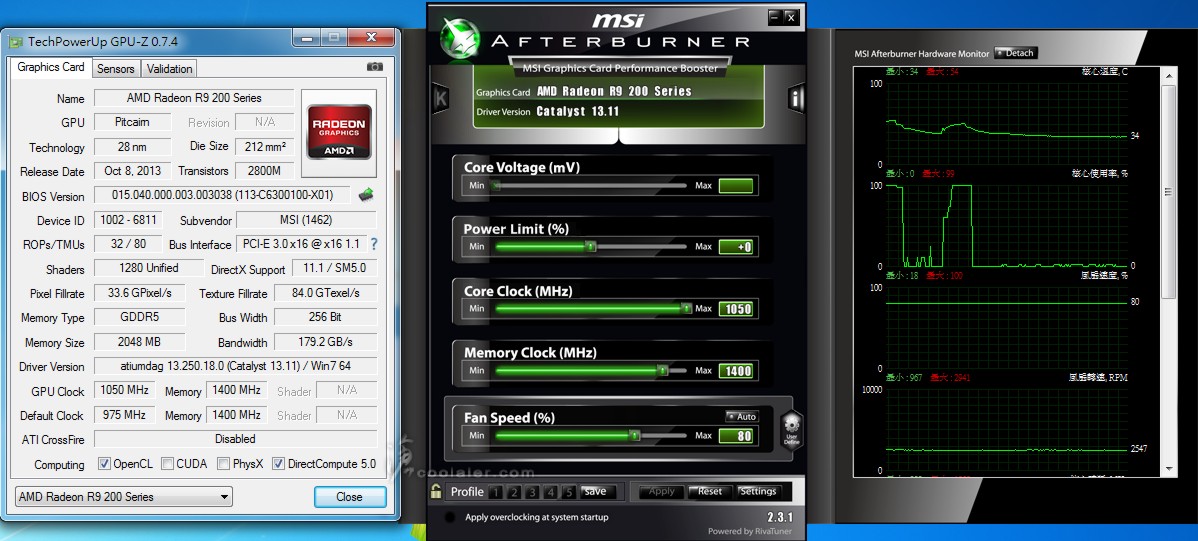The image size is (1198, 541).
Task: Click the Core Voltage value box
Action: point(736,185)
